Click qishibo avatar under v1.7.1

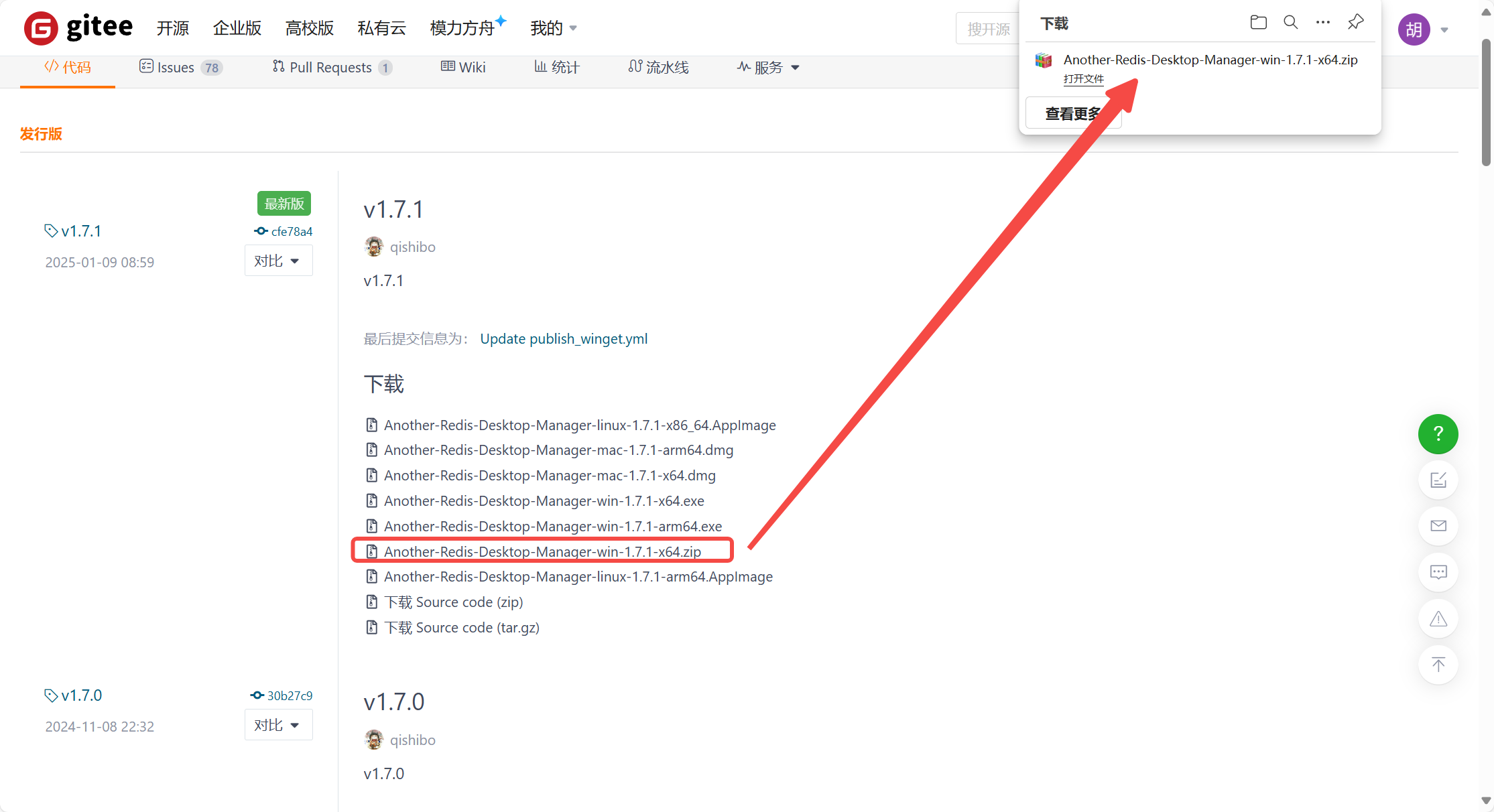click(374, 247)
